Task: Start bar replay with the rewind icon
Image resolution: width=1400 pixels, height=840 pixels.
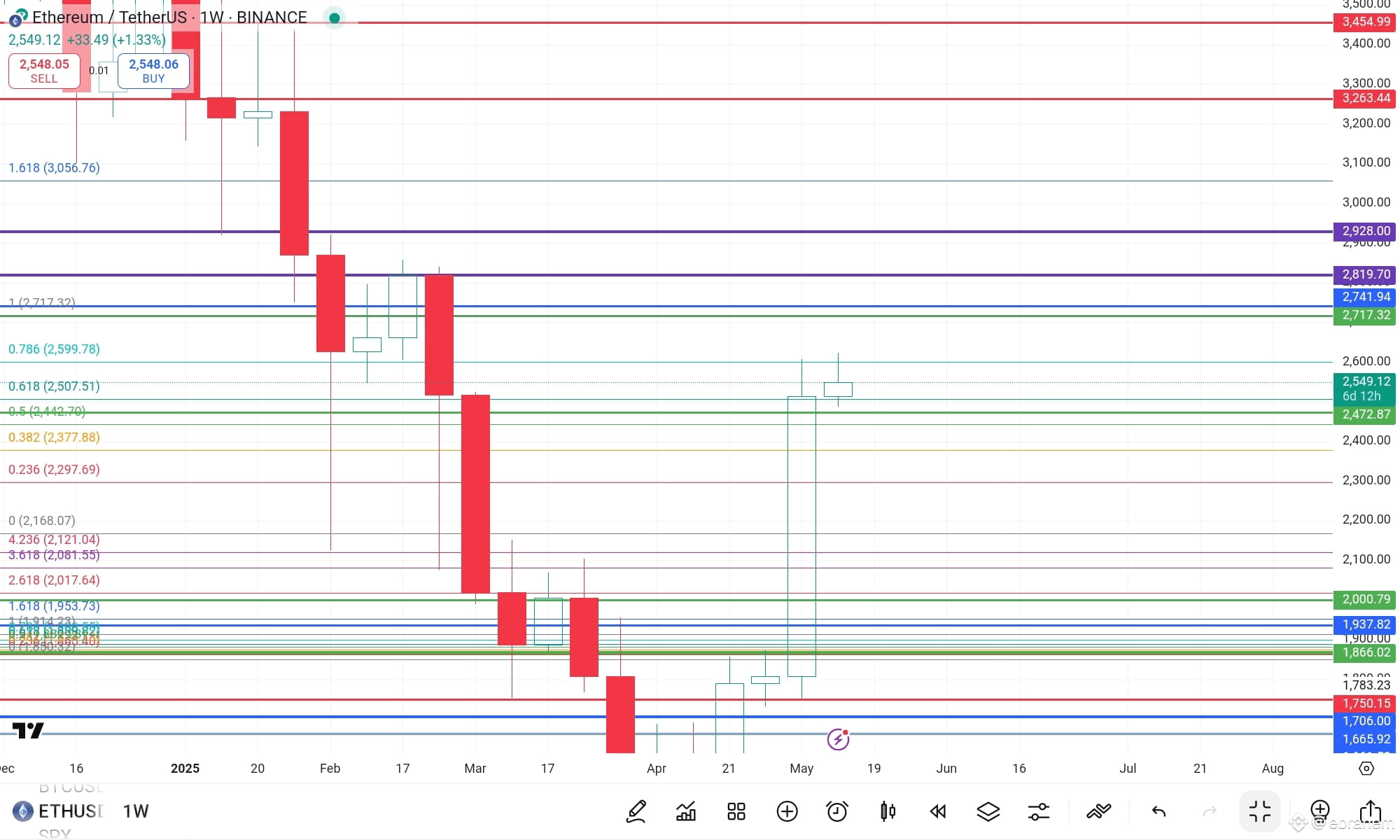Action: click(938, 811)
